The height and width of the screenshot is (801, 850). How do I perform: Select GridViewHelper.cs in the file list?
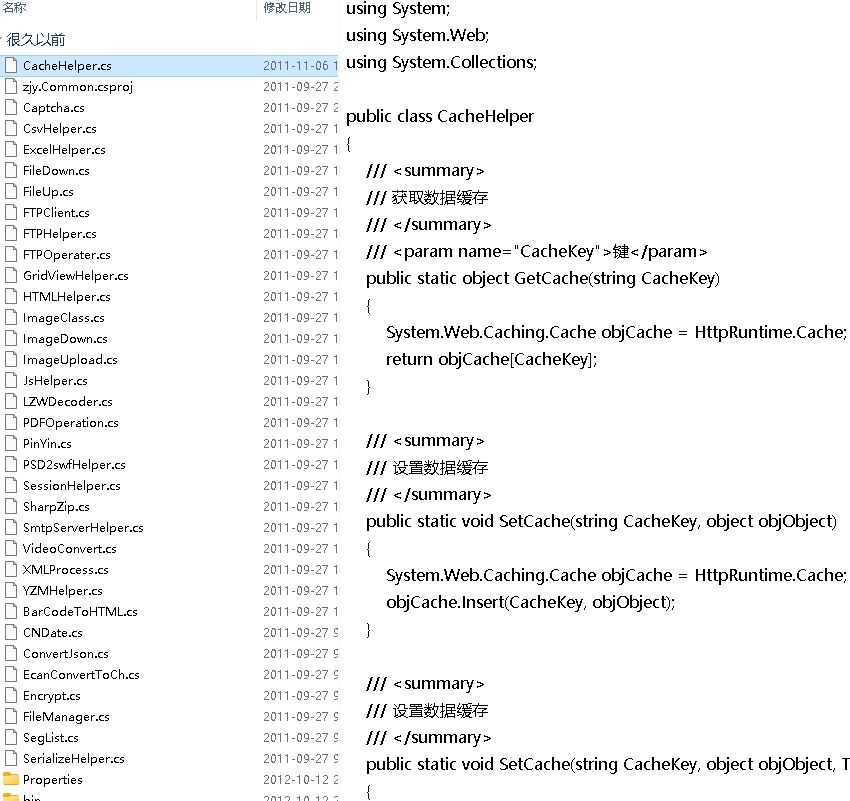75,276
